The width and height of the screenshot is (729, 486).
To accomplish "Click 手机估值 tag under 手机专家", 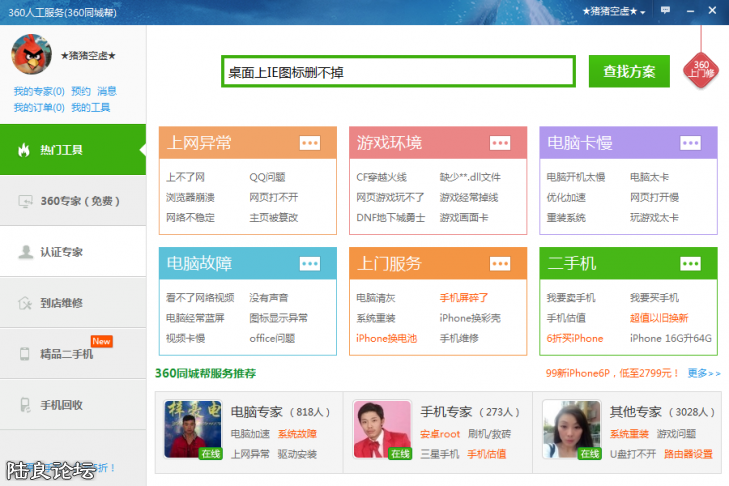I will (x=486, y=454).
